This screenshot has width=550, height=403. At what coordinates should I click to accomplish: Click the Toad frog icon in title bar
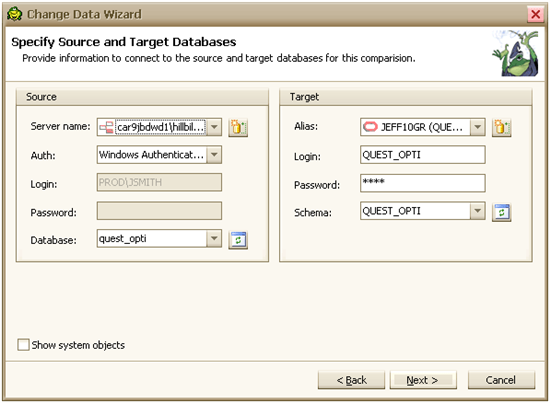coord(14,14)
